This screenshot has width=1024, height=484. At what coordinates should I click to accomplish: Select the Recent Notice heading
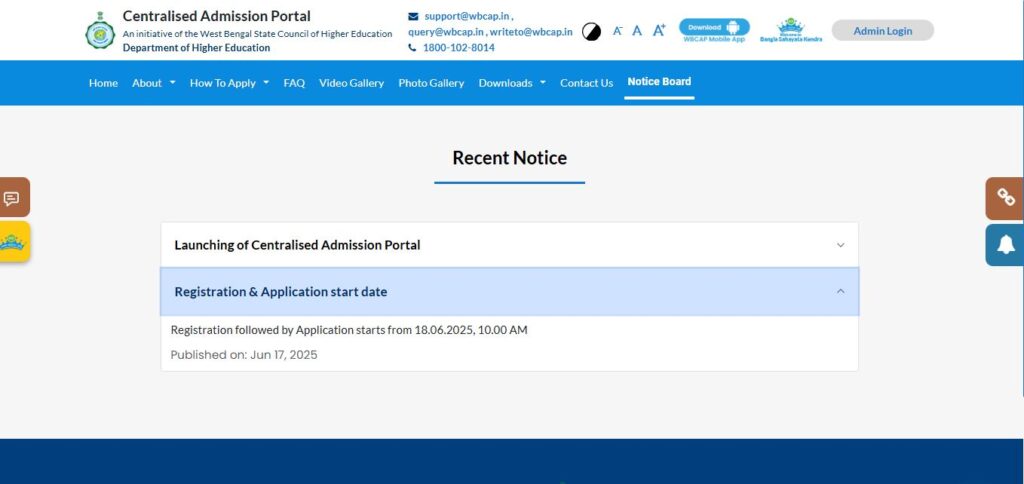[x=509, y=157]
